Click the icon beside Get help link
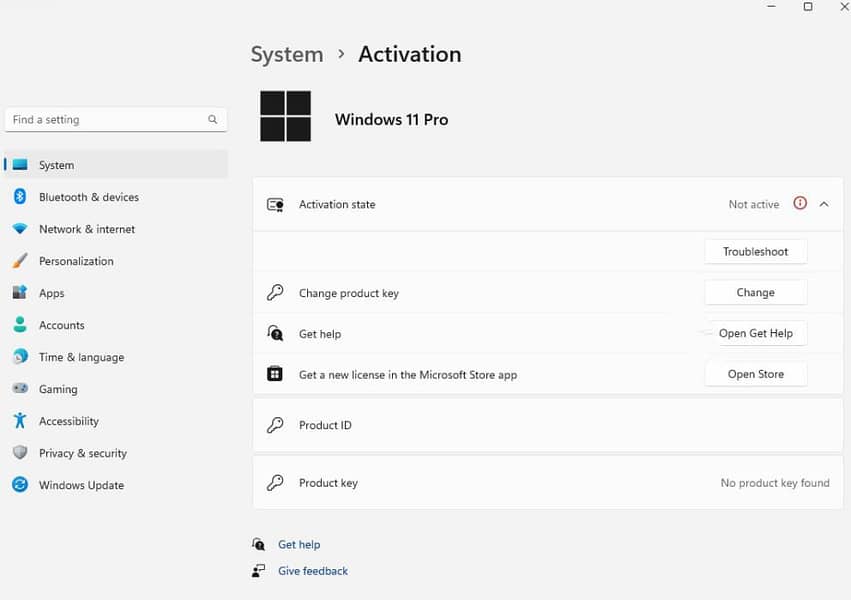851x600 pixels. click(x=259, y=544)
